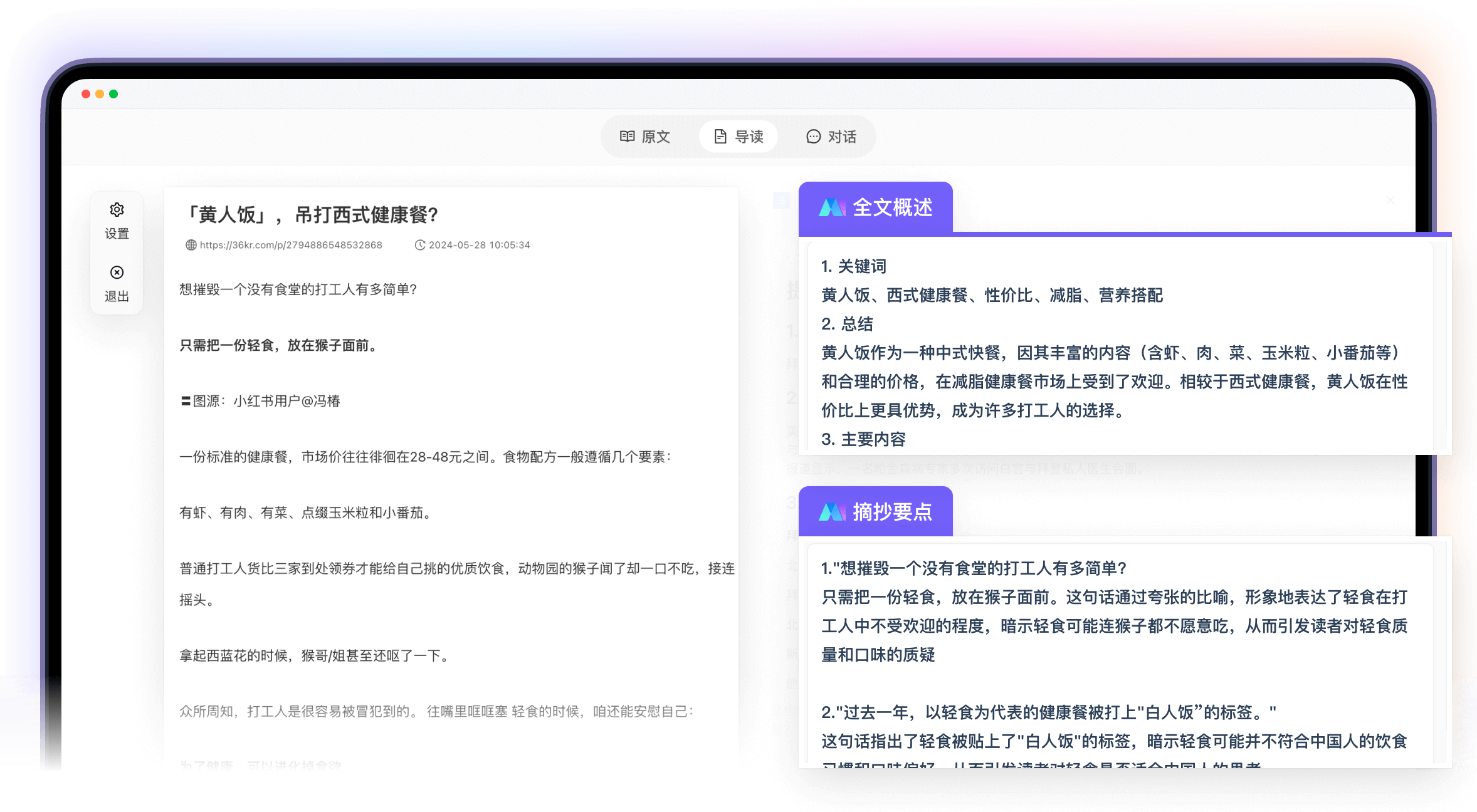Screen dimensions: 1477x812
Task: Click the book icon on the 原文 tab
Action: point(628,137)
